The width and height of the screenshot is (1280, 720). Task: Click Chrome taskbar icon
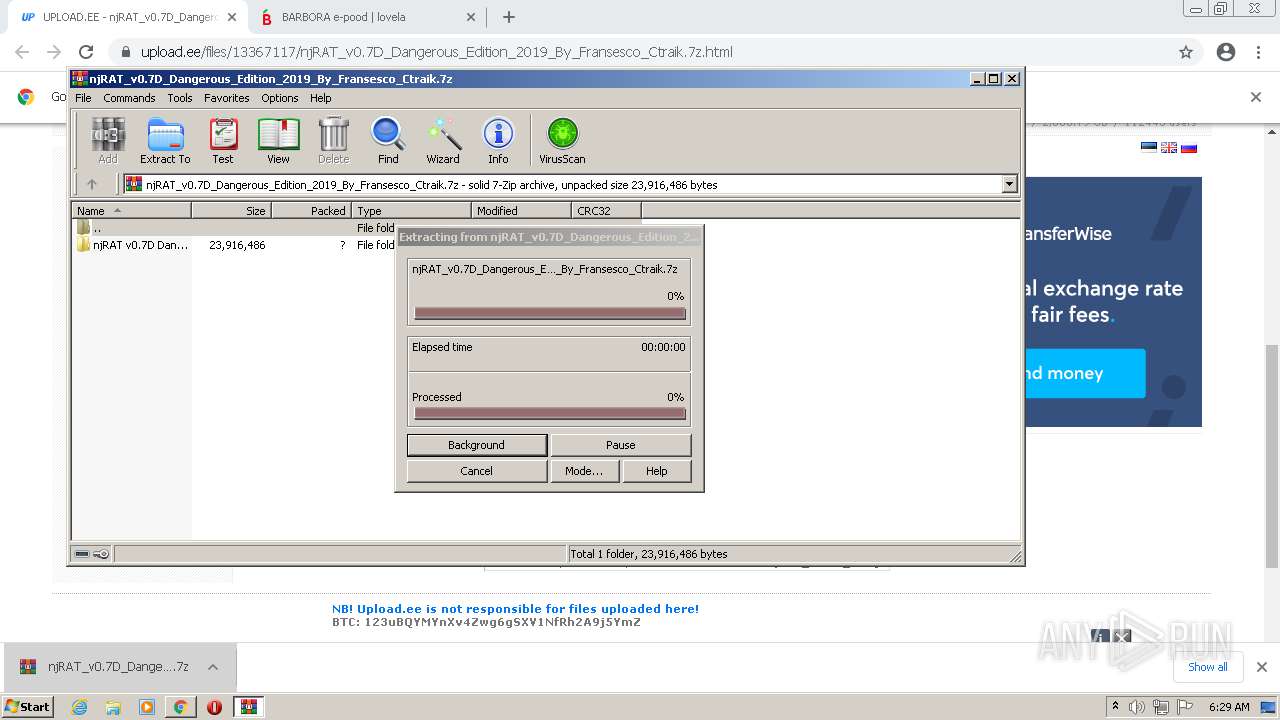pos(180,707)
